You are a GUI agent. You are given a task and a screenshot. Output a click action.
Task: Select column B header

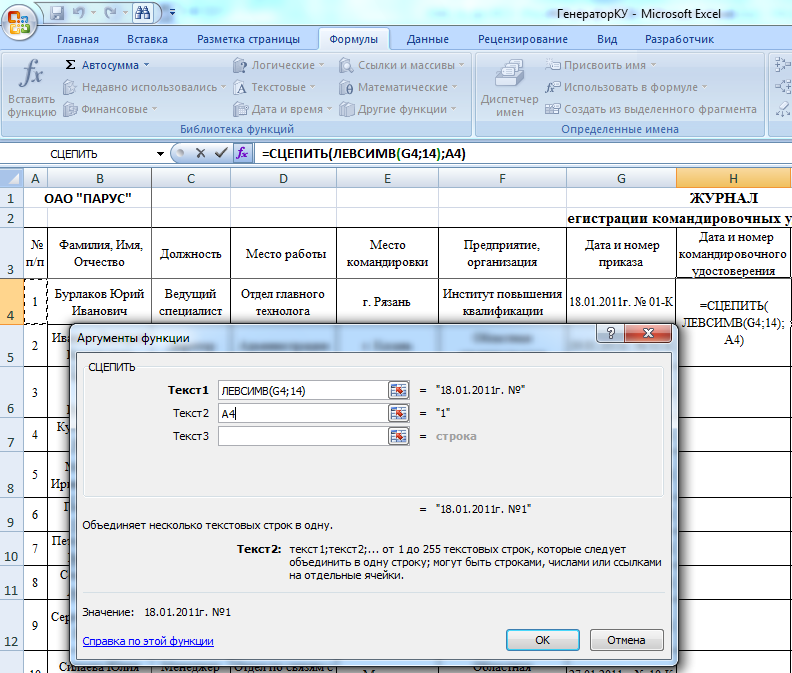100,178
